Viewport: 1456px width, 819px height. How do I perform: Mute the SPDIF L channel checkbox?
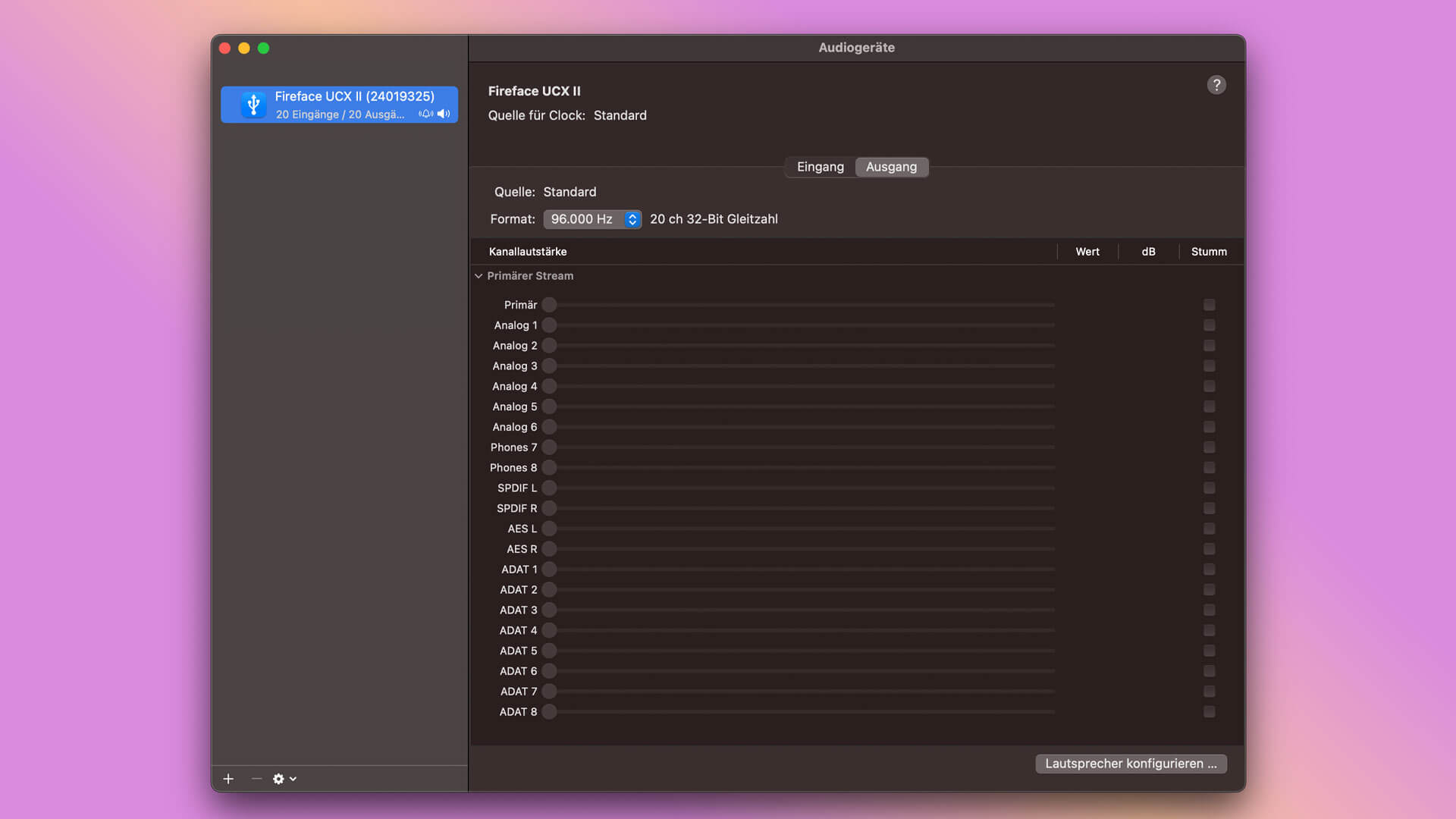click(x=1209, y=488)
